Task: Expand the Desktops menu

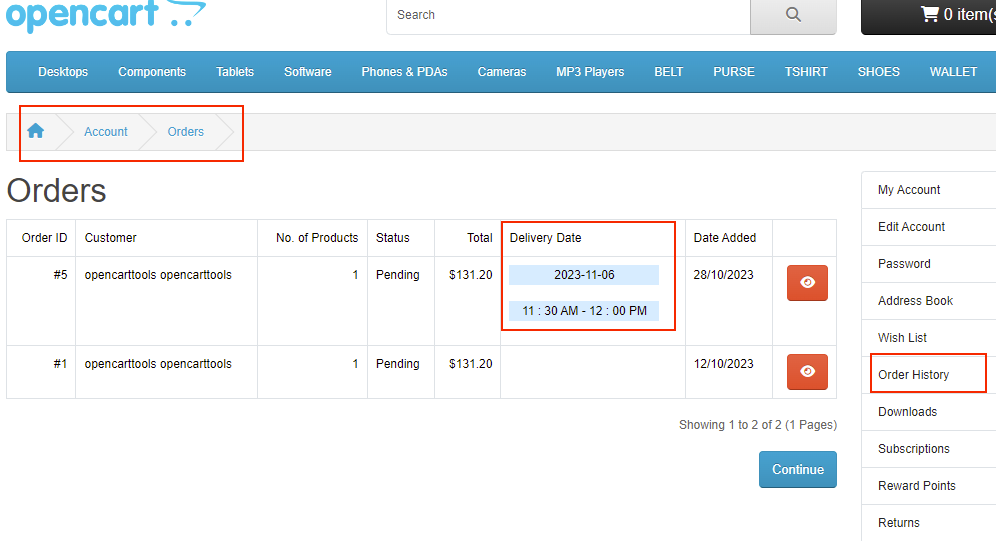Action: click(x=63, y=72)
